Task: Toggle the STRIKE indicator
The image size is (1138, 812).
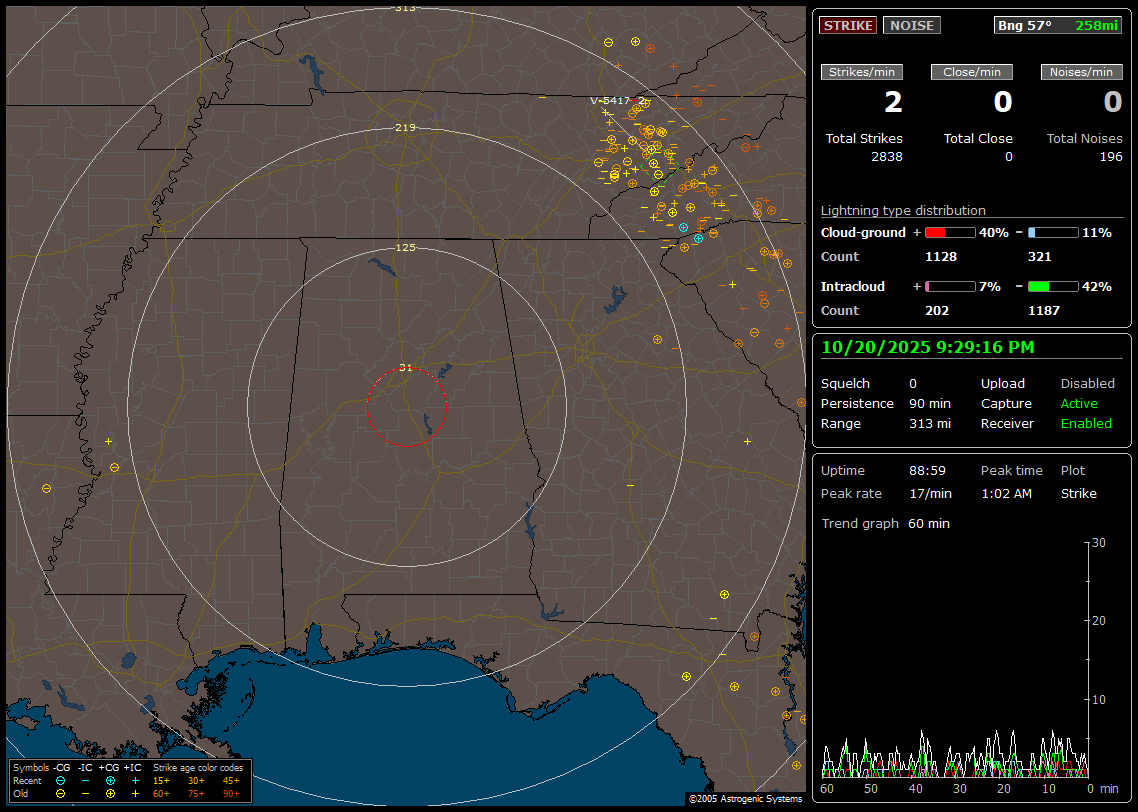Action: (848, 25)
